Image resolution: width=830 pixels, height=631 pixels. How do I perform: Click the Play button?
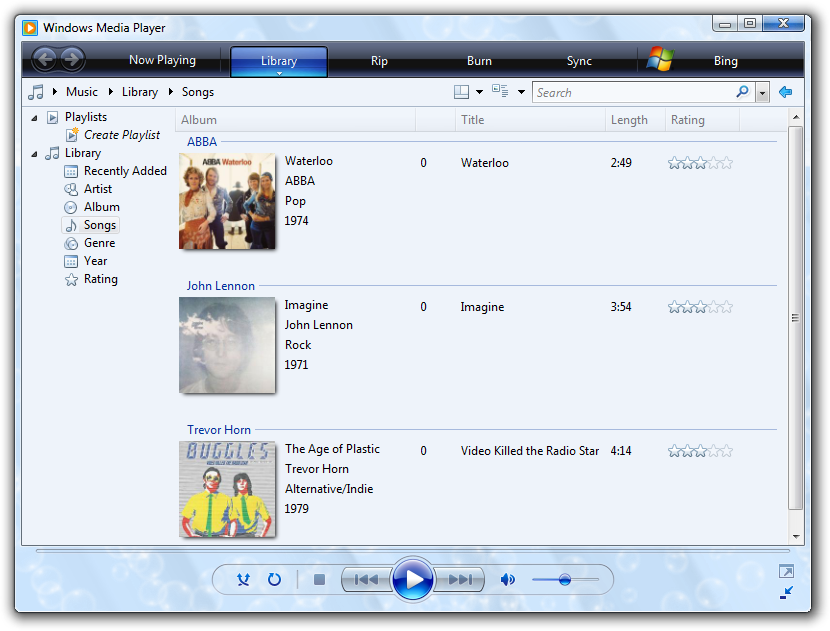412,579
